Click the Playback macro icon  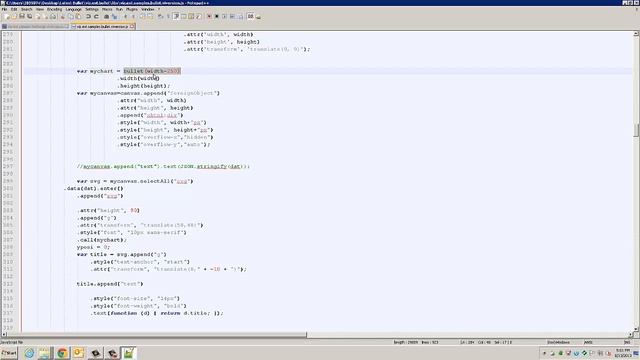tap(224, 16)
